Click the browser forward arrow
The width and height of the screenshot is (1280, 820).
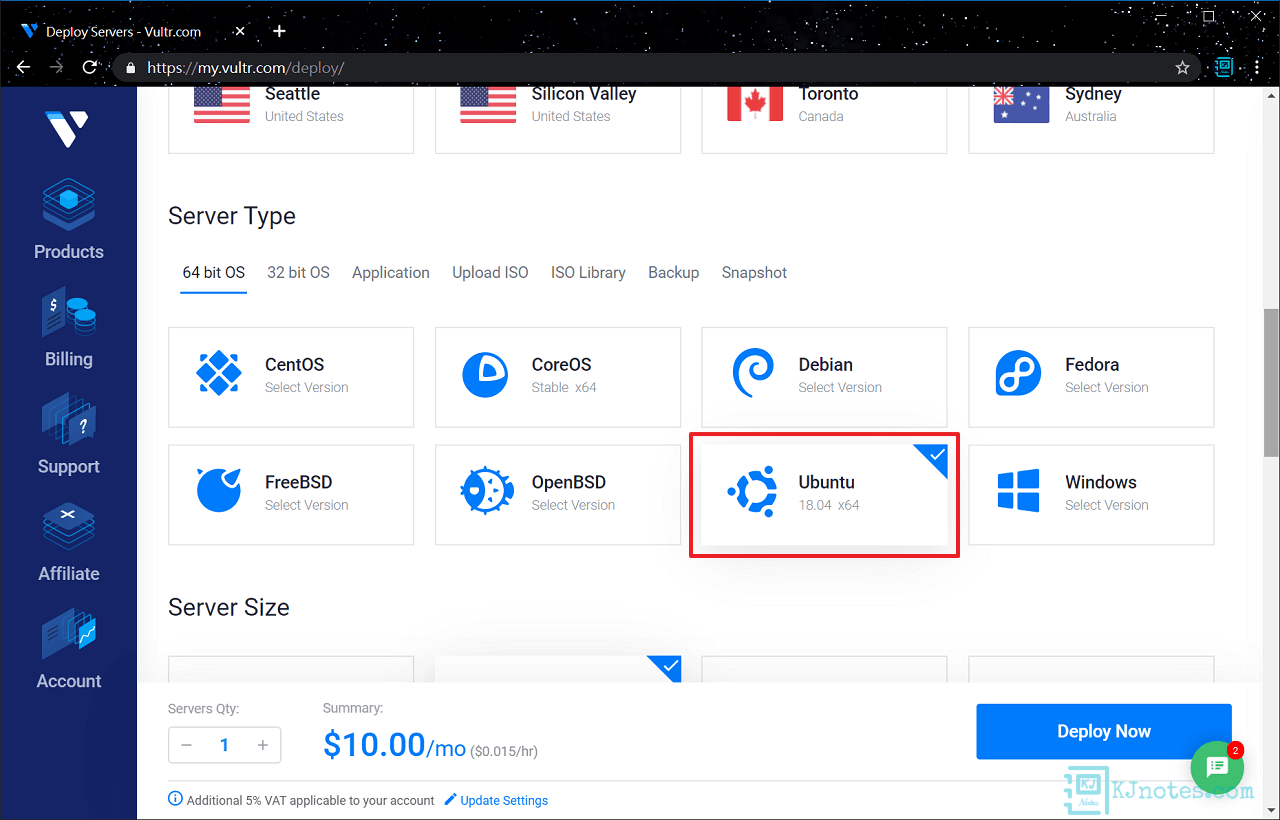57,67
